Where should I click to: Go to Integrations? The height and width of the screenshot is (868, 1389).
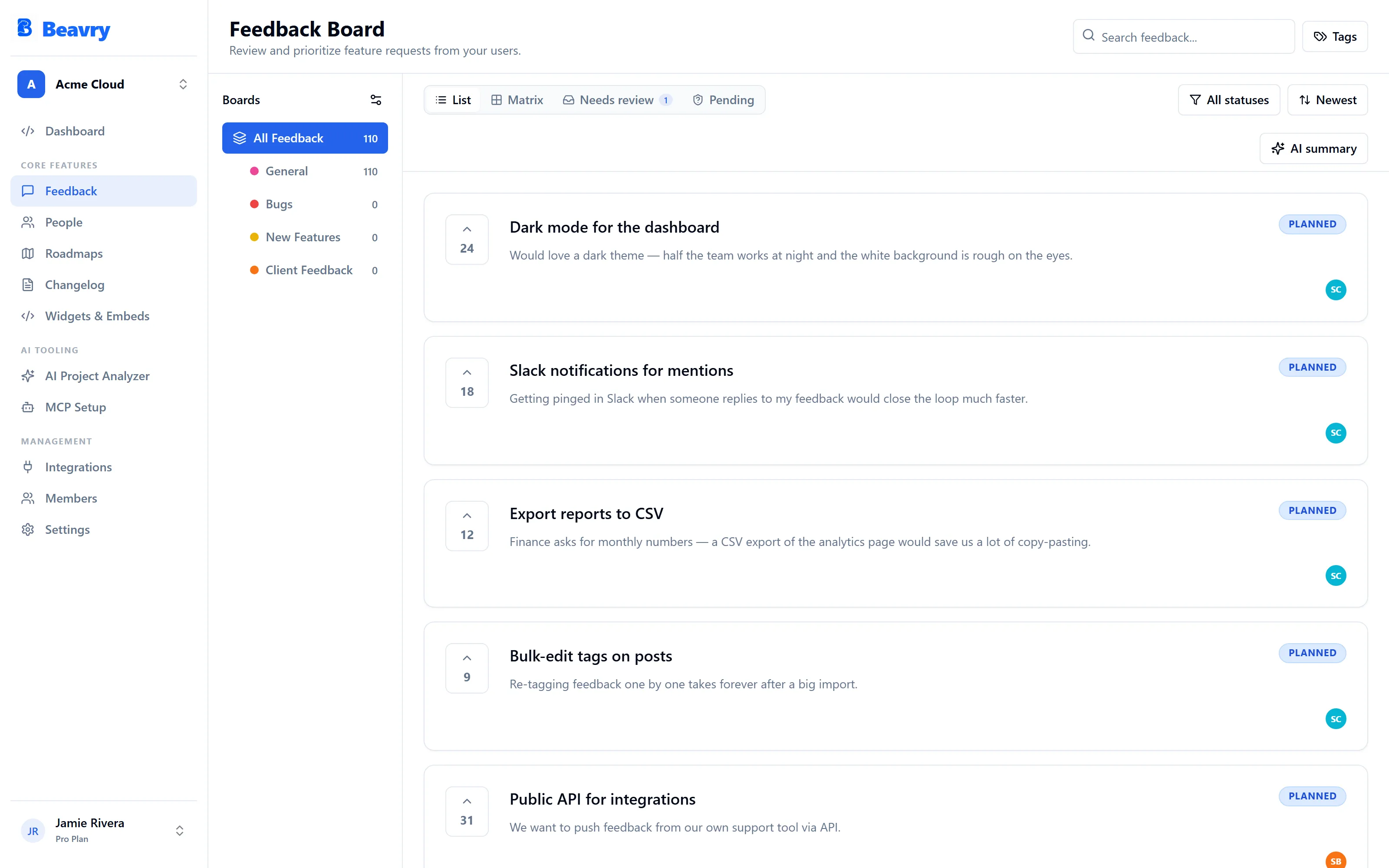coord(103,467)
